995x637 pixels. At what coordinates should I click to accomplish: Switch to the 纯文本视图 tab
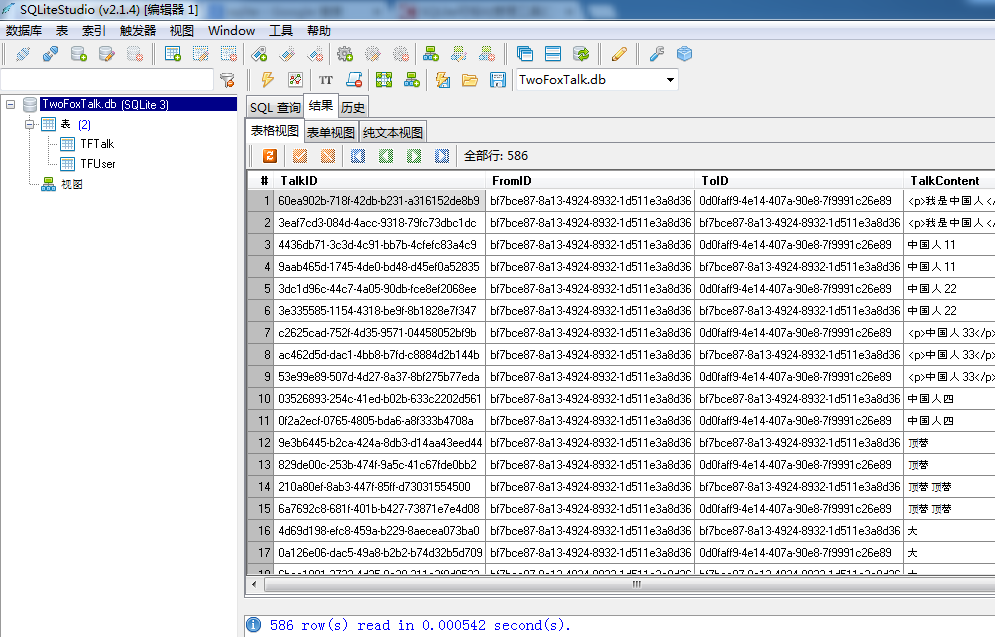coord(393,133)
